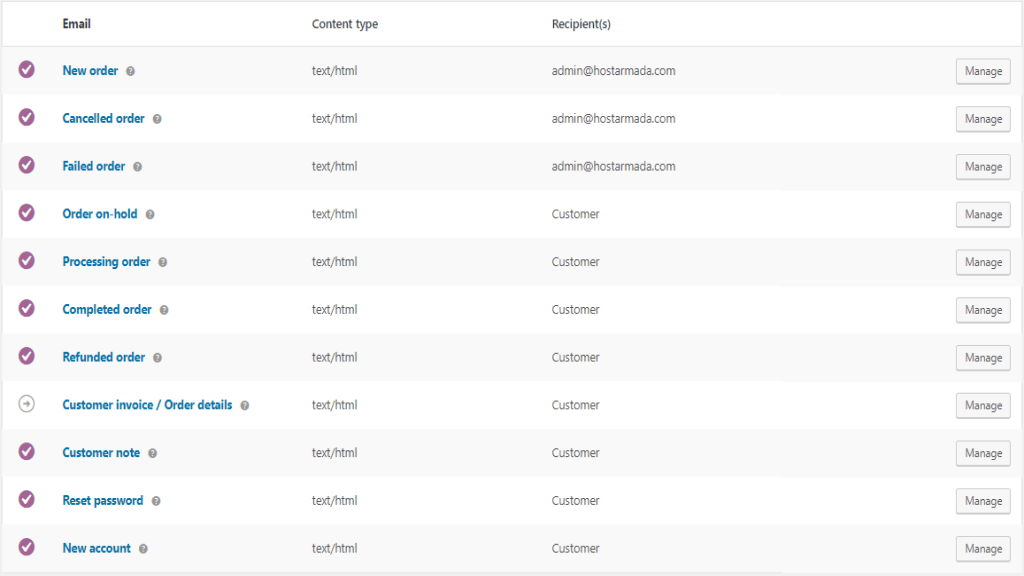The width and height of the screenshot is (1024, 576).
Task: Open the New account email link
Action: pyautogui.click(x=96, y=548)
